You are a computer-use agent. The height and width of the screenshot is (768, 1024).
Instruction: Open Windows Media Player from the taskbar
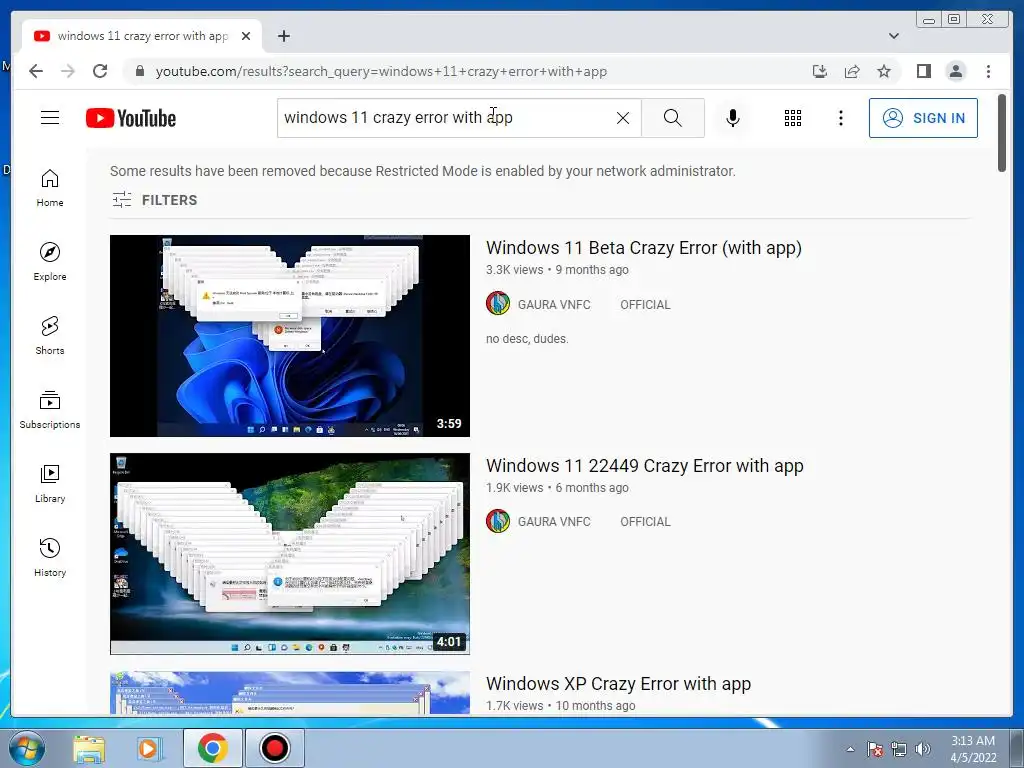[148, 748]
